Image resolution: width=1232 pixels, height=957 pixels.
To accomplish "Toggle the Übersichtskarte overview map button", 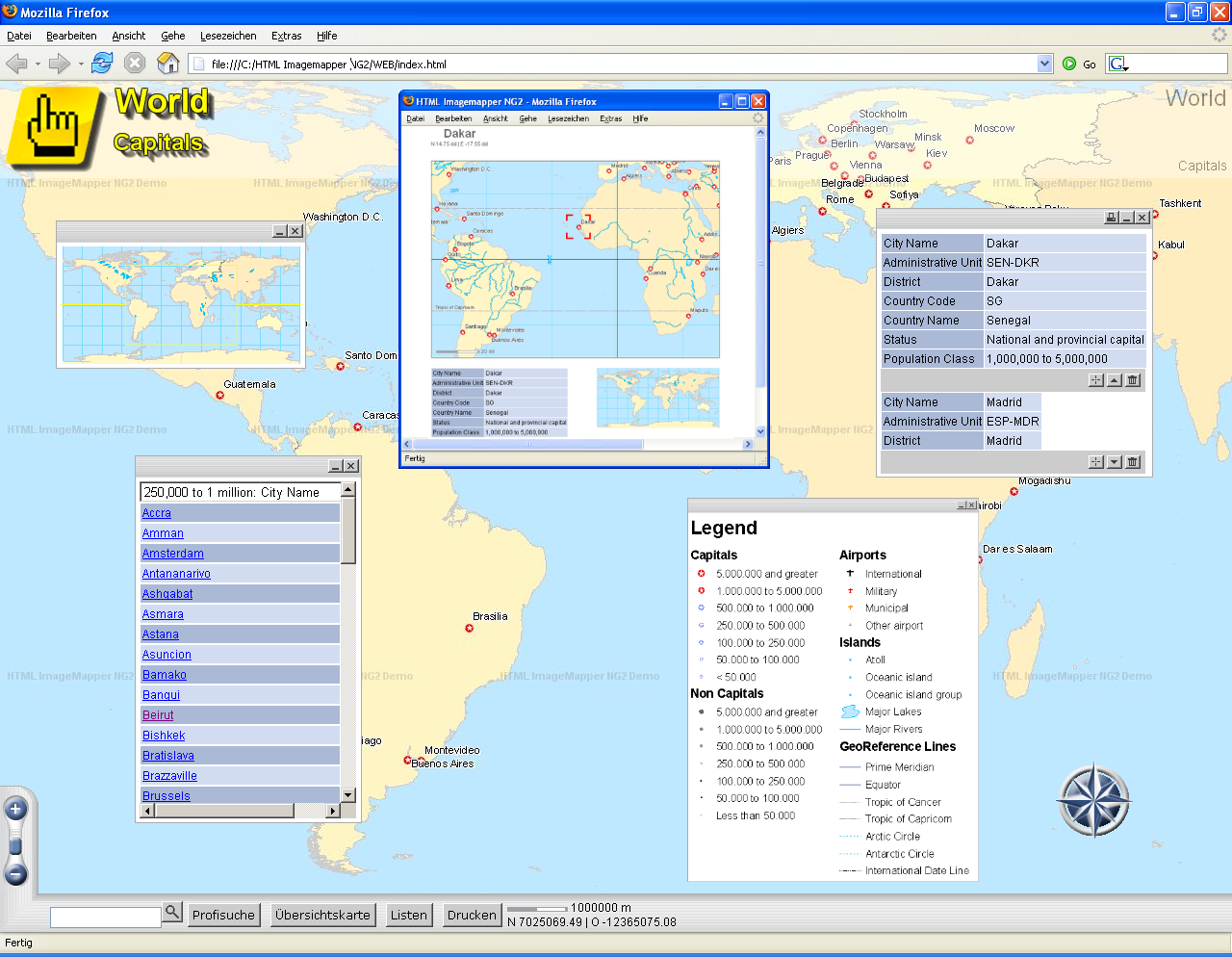I will point(322,915).
